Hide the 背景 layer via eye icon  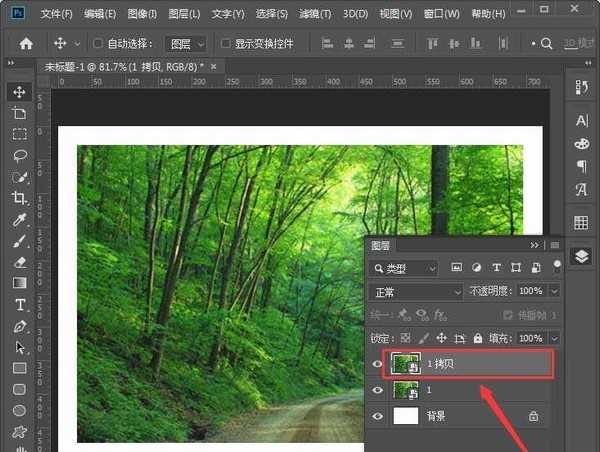[377, 415]
